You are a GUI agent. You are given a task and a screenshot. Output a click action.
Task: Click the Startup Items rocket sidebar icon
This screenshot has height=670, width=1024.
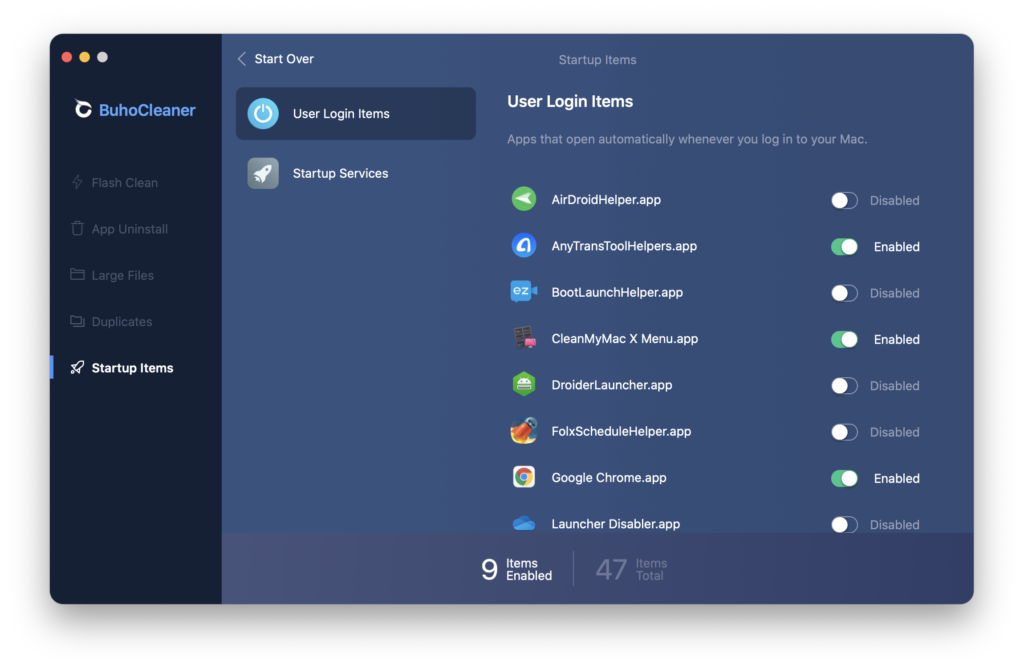coord(77,367)
